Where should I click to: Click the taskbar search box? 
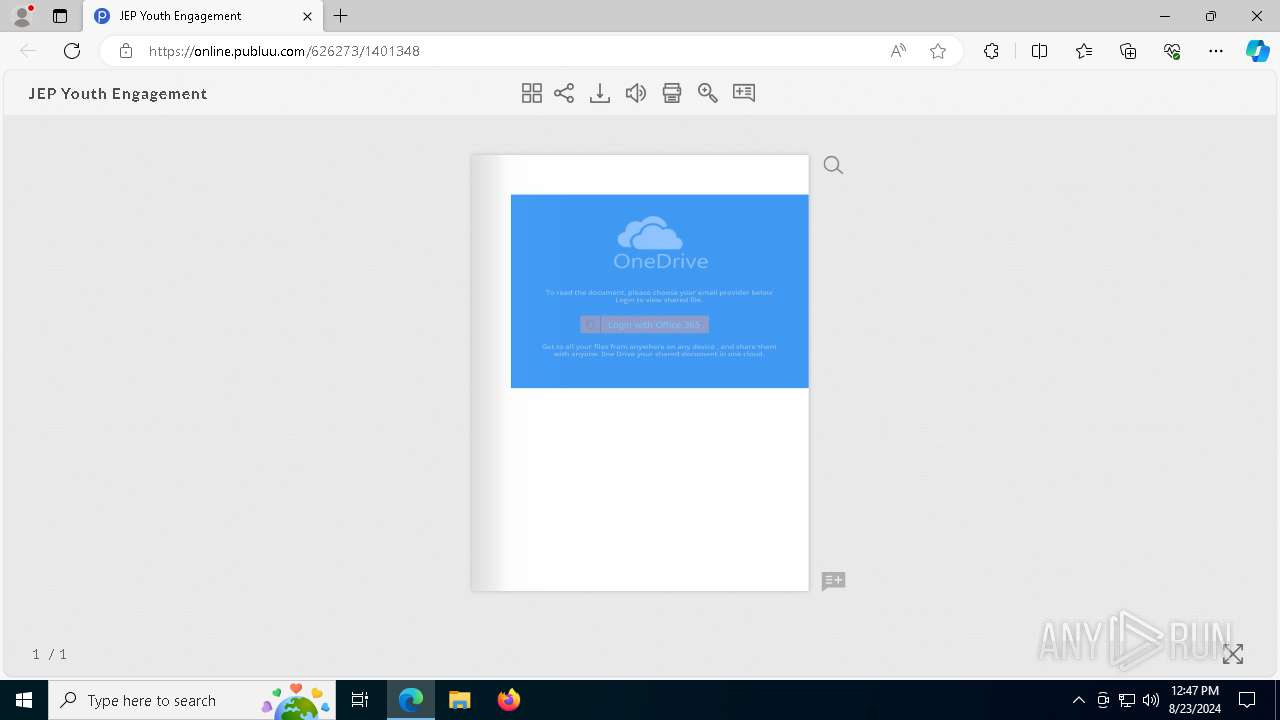point(192,700)
